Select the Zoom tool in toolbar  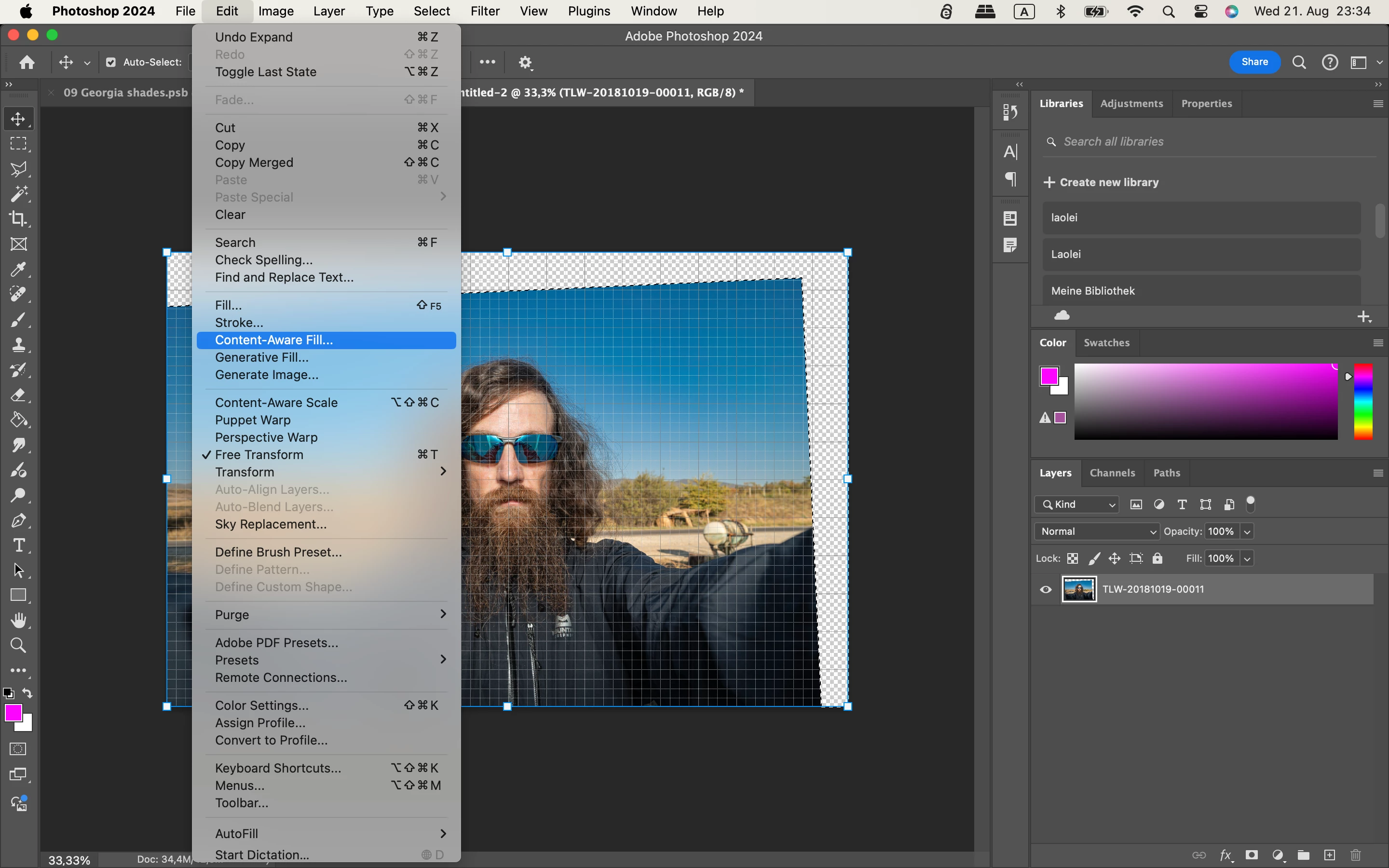18,645
